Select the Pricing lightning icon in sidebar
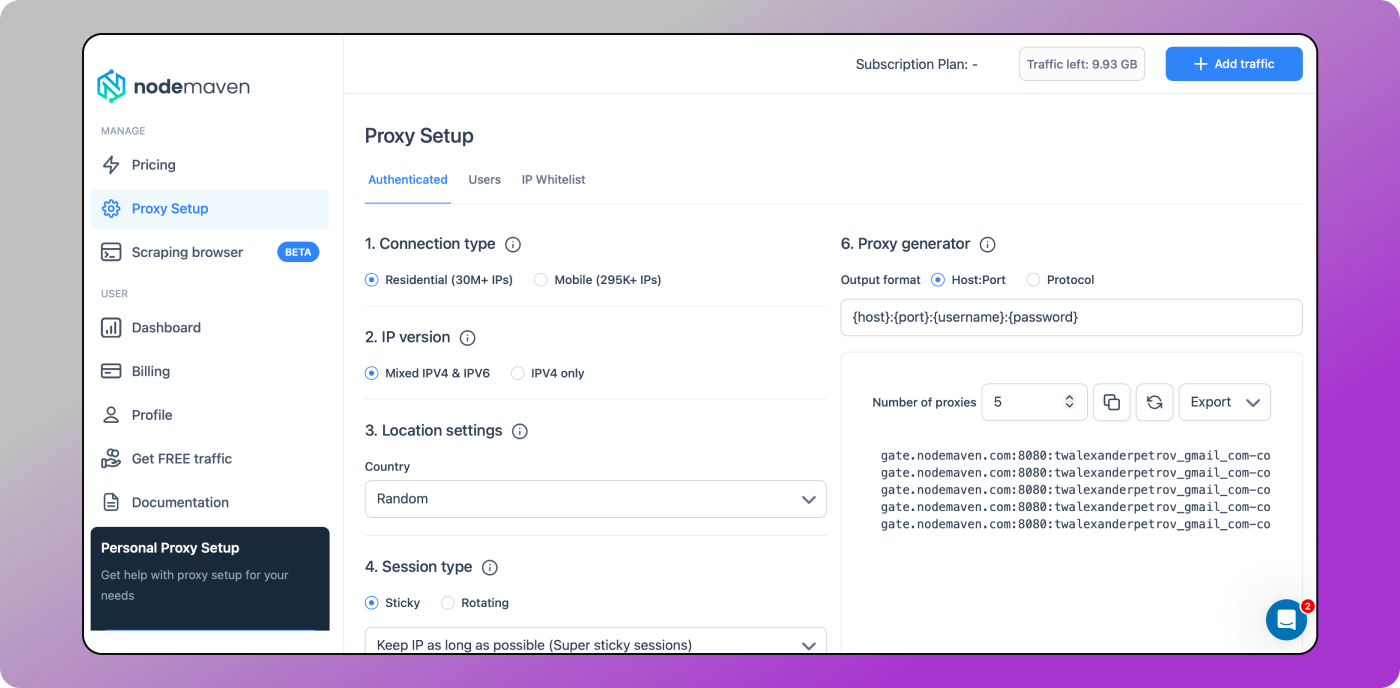The height and width of the screenshot is (688, 1400). 111,164
